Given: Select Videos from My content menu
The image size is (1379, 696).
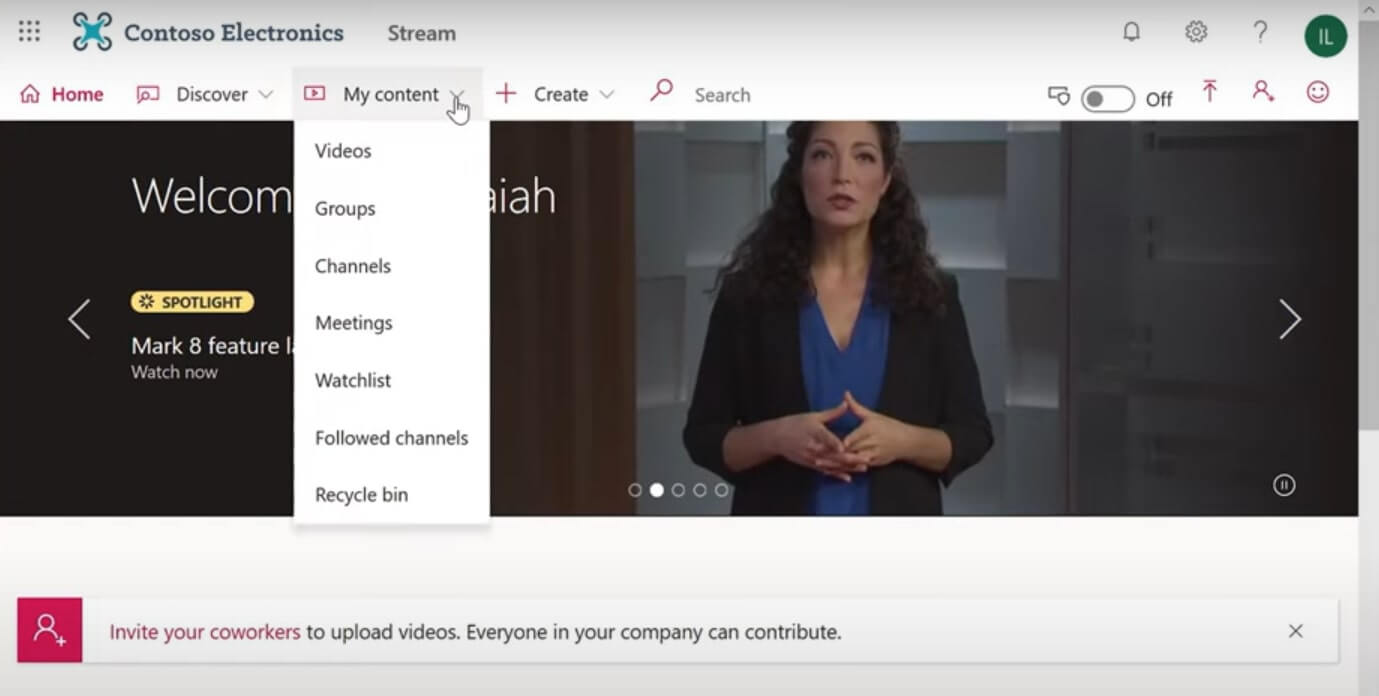Looking at the screenshot, I should pos(343,151).
